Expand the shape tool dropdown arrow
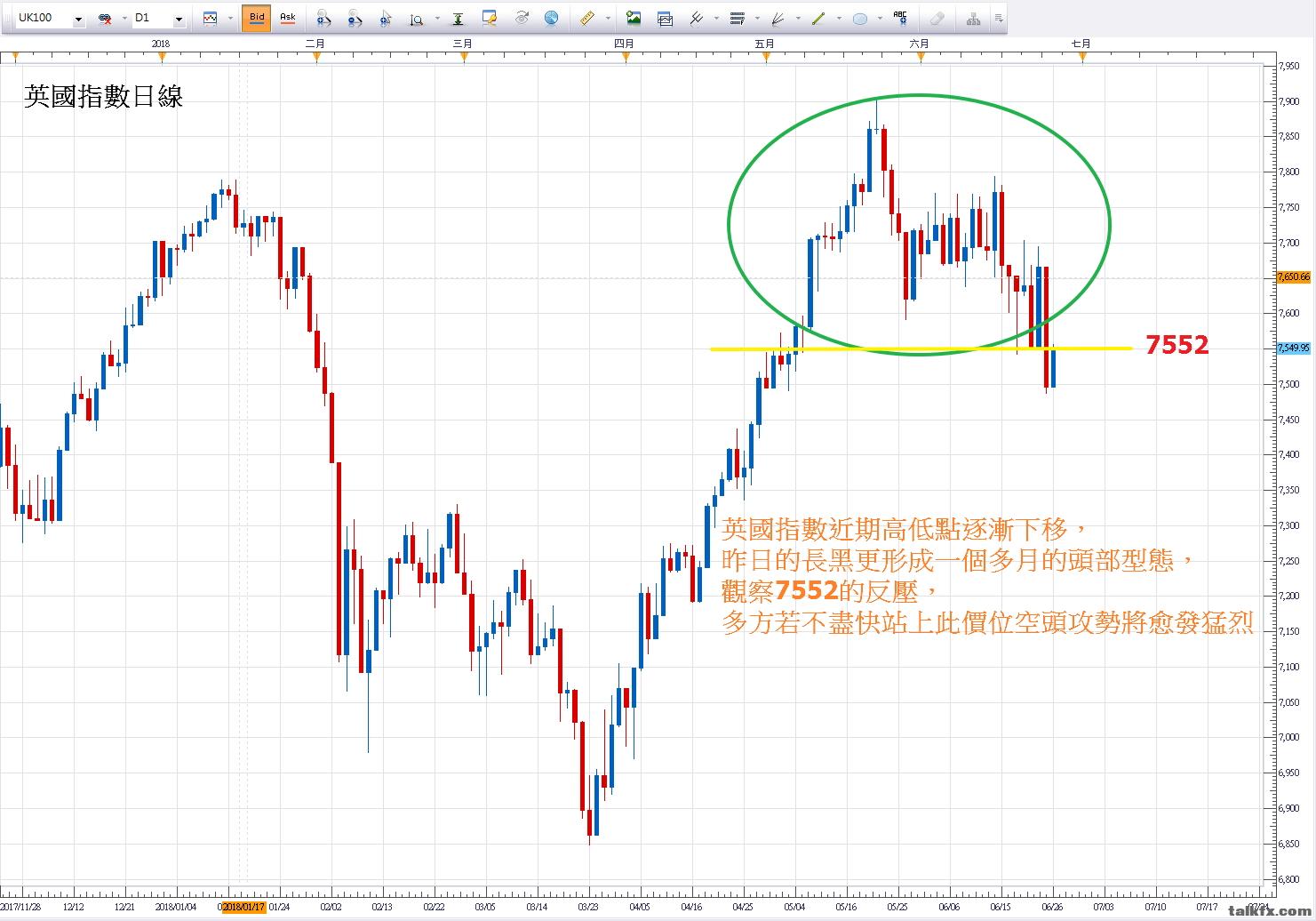Screen dimensions: 1316x921 coord(880,19)
